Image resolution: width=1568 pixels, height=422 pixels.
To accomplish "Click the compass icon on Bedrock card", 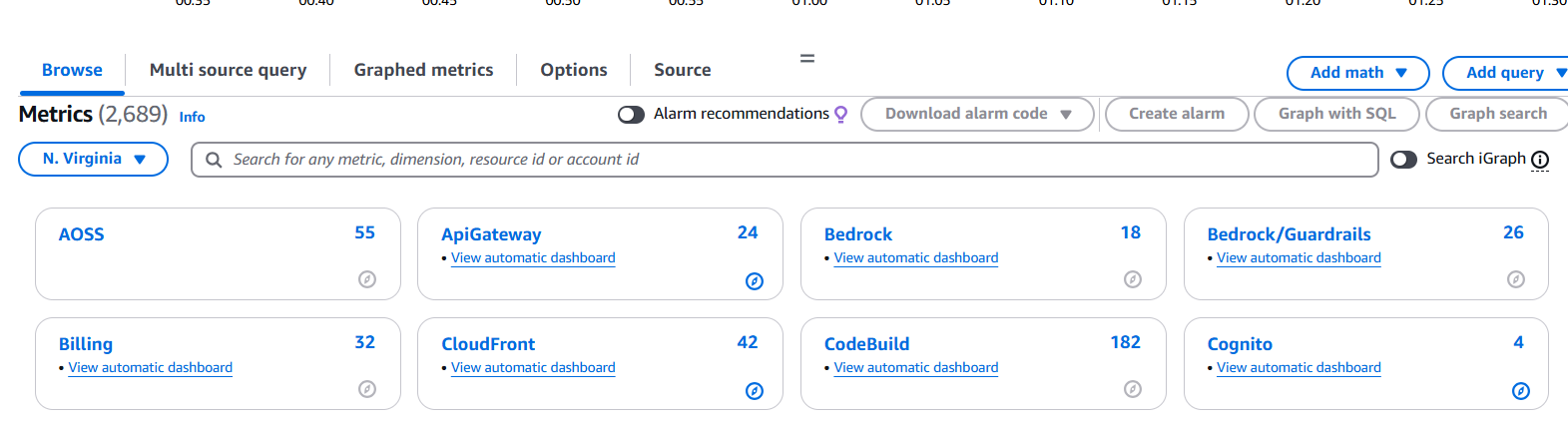I will pos(1133,279).
